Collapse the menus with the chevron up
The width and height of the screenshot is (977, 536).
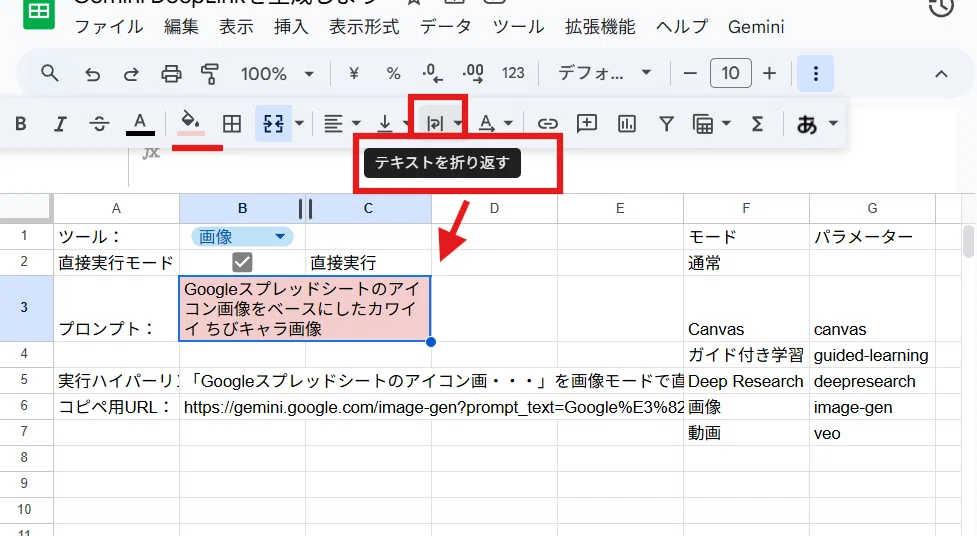pos(941,74)
